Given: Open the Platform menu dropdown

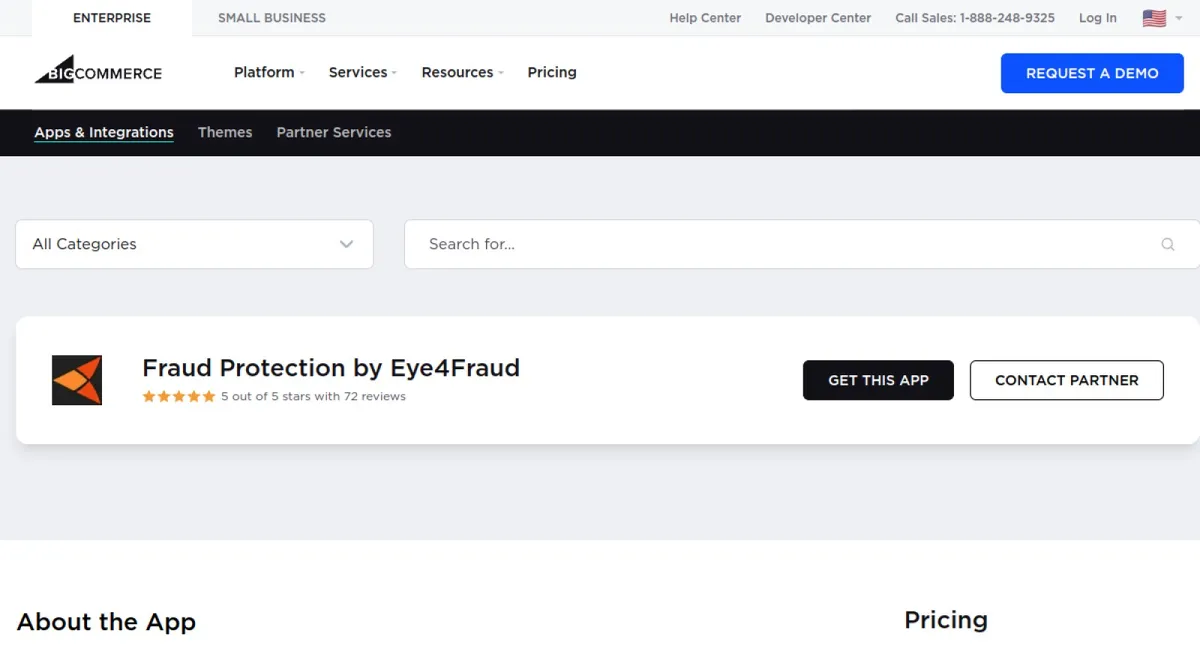Looking at the screenshot, I should click(x=268, y=72).
